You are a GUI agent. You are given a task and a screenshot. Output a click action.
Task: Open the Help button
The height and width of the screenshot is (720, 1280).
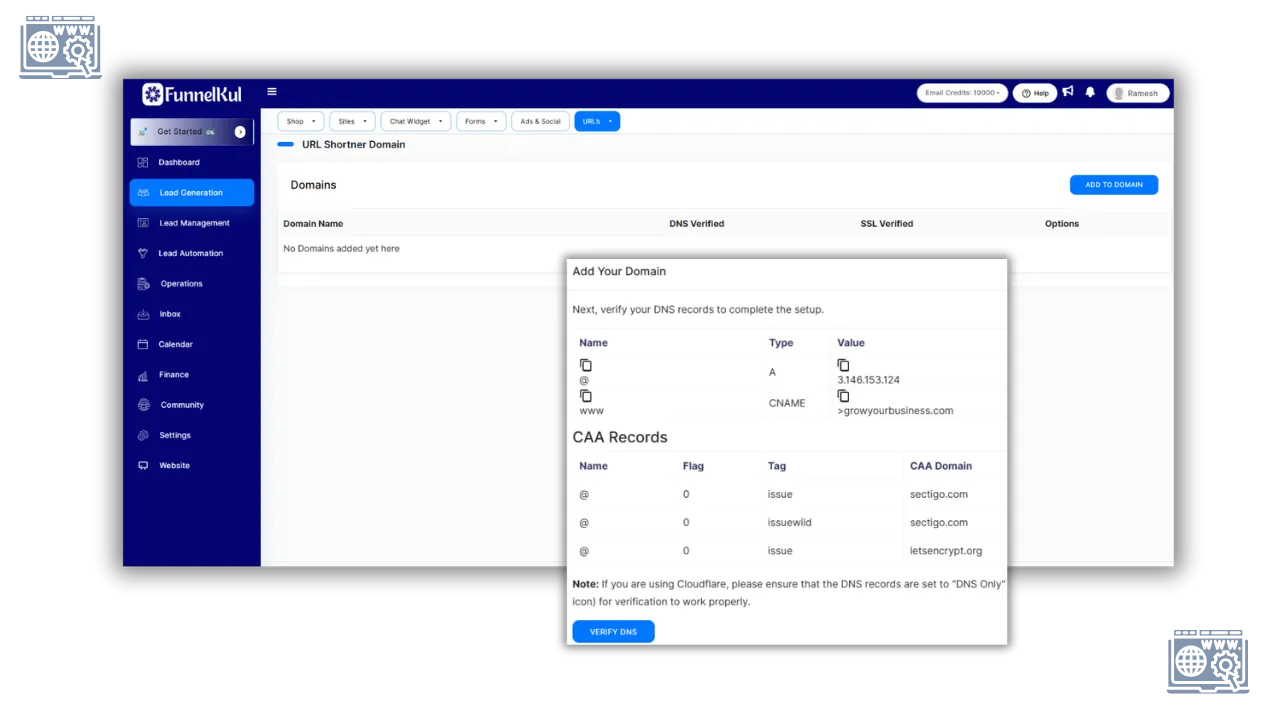(x=1035, y=93)
